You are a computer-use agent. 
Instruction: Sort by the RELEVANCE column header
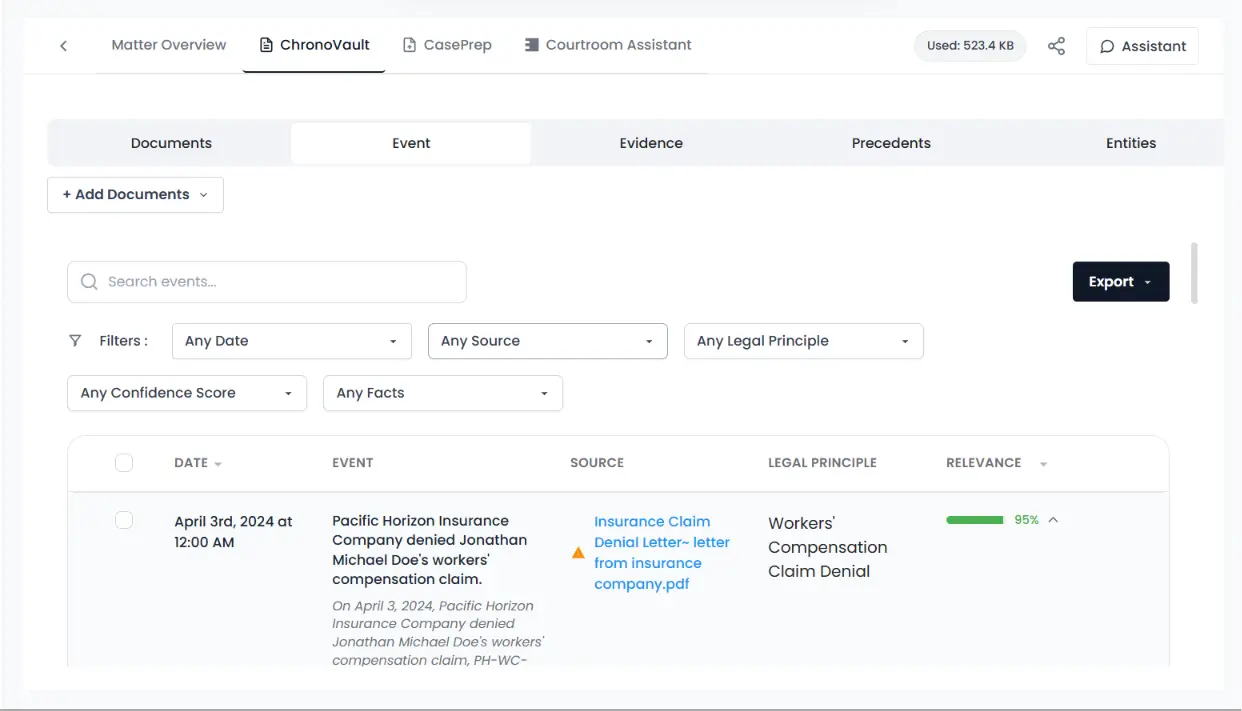[997, 463]
